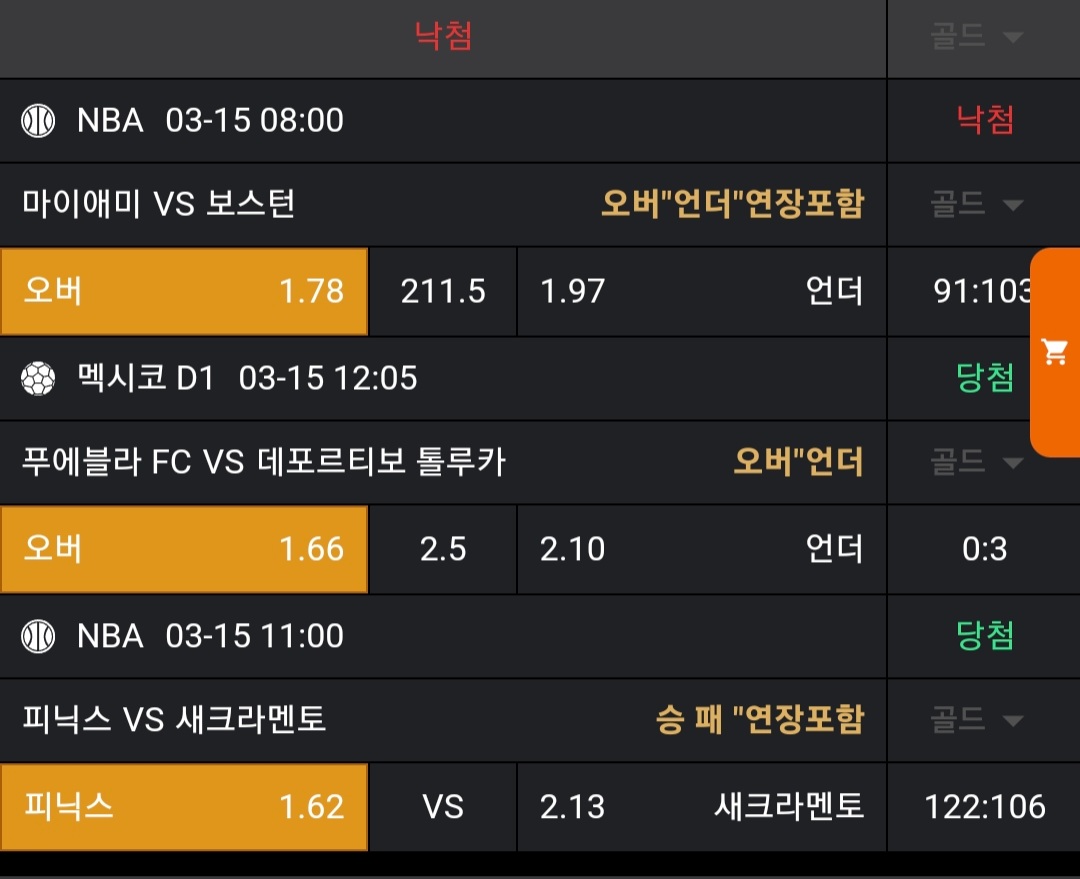Expand the topmost 골드 dropdown
The height and width of the screenshot is (879, 1080).
point(977,37)
